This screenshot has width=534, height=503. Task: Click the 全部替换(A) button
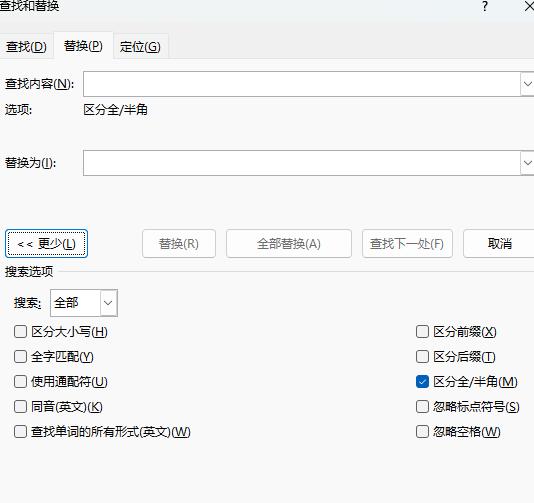[x=289, y=243]
